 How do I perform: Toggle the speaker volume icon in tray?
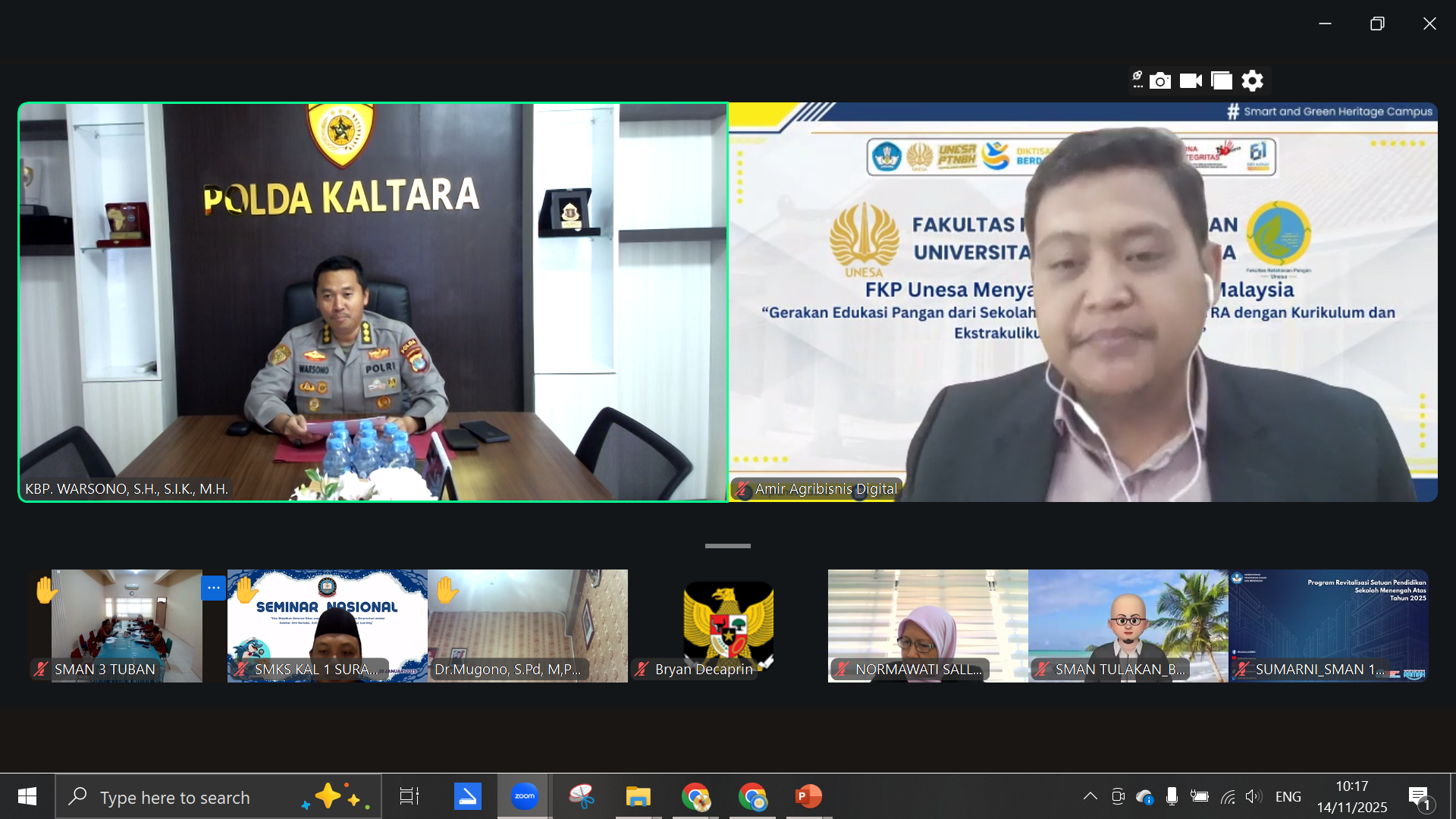1253,796
